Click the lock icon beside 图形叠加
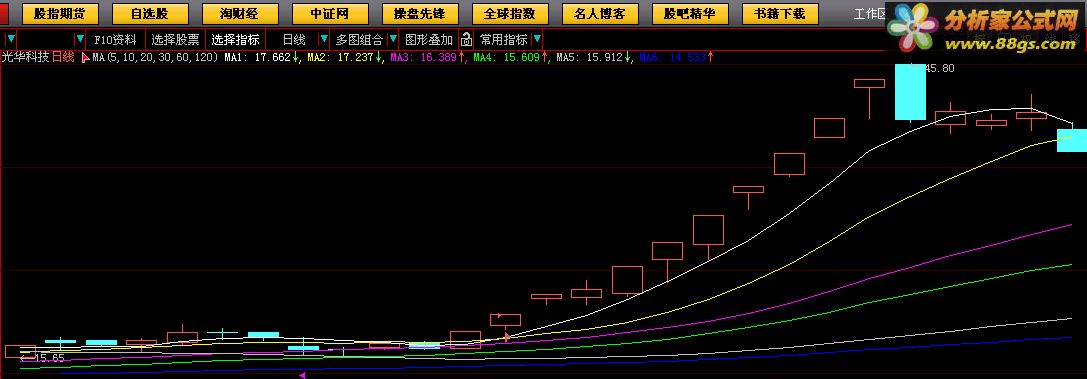The height and width of the screenshot is (379, 1087). coord(467,39)
